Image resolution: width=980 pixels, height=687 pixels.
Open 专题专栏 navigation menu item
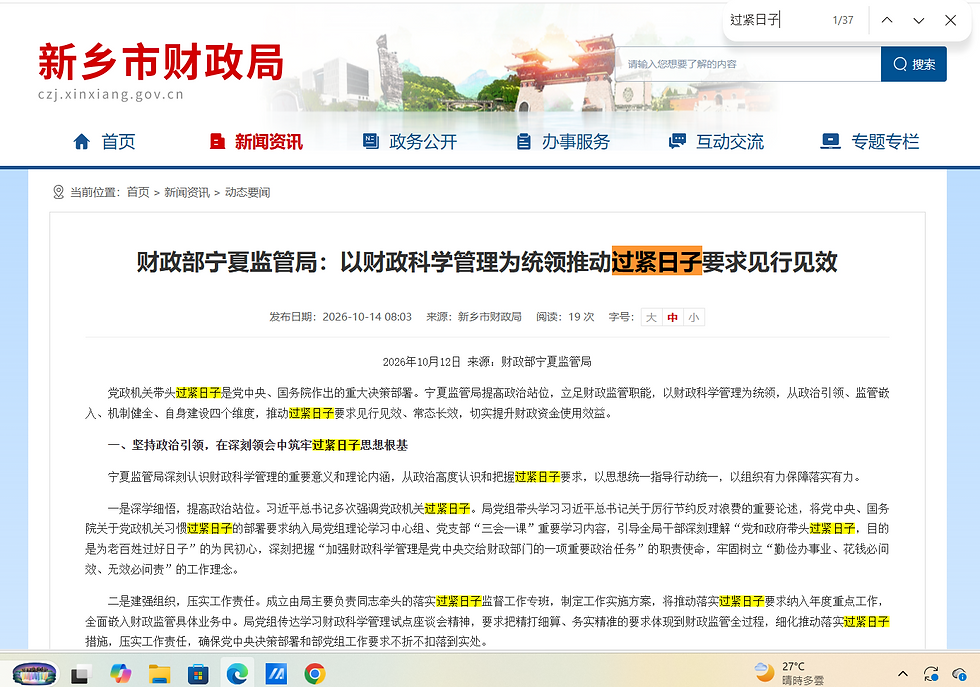pyautogui.click(x=885, y=141)
